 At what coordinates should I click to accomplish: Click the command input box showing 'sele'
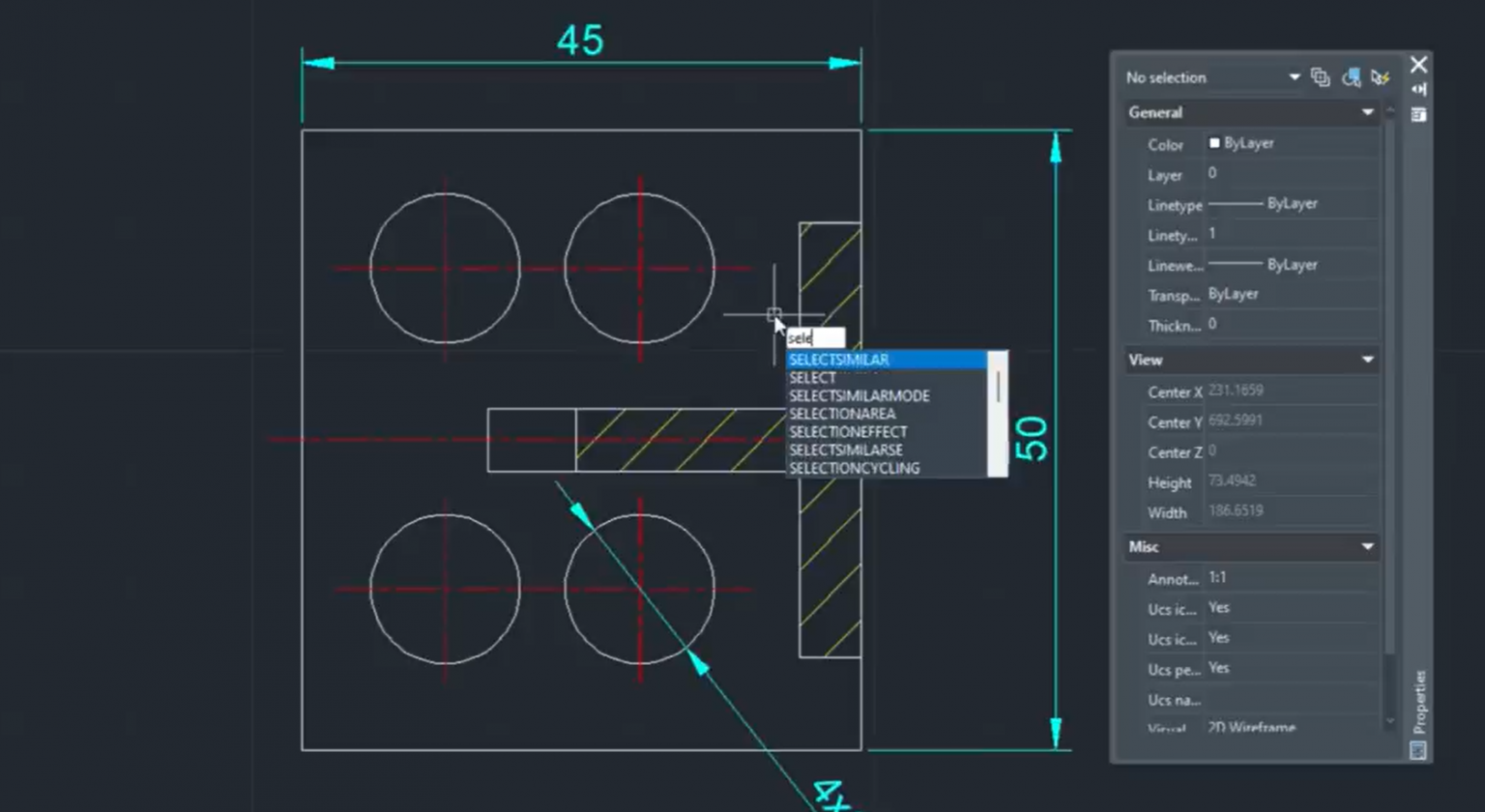(815, 338)
